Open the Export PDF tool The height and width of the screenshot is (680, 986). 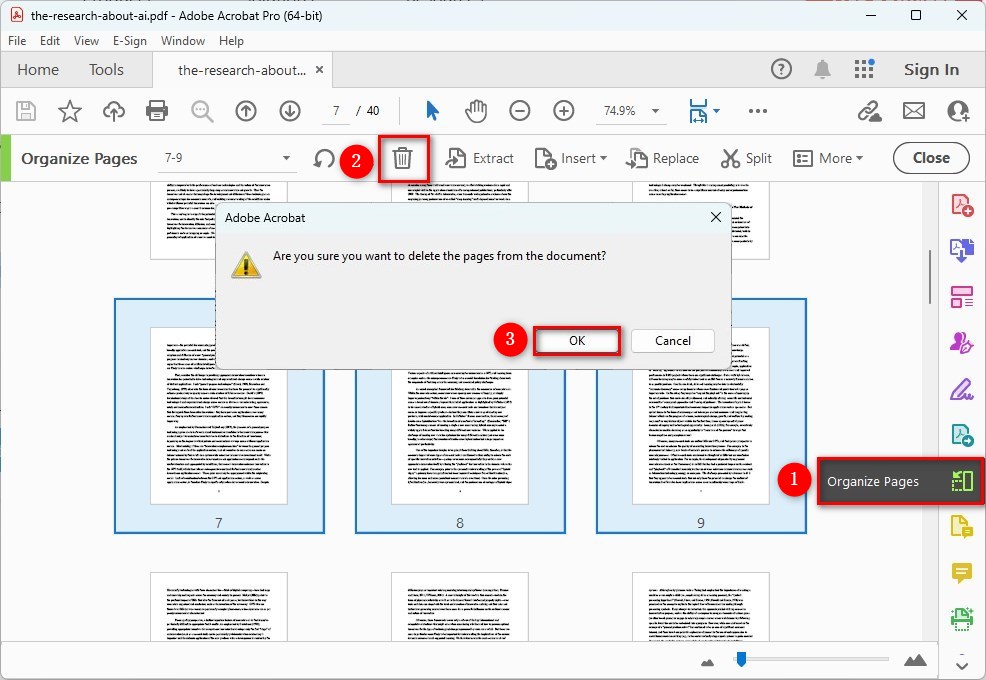[962, 251]
